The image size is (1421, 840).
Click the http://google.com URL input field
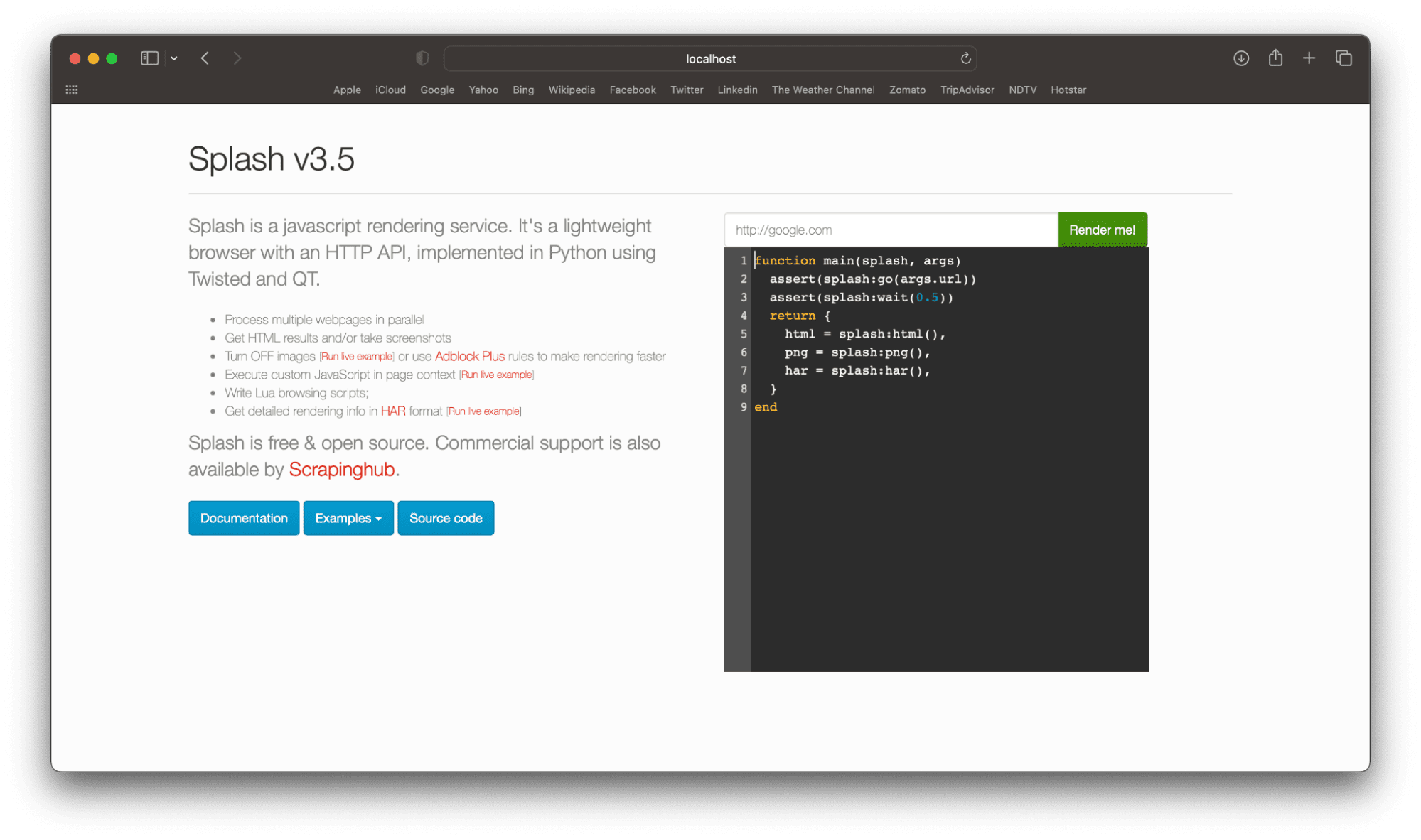pyautogui.click(x=891, y=230)
